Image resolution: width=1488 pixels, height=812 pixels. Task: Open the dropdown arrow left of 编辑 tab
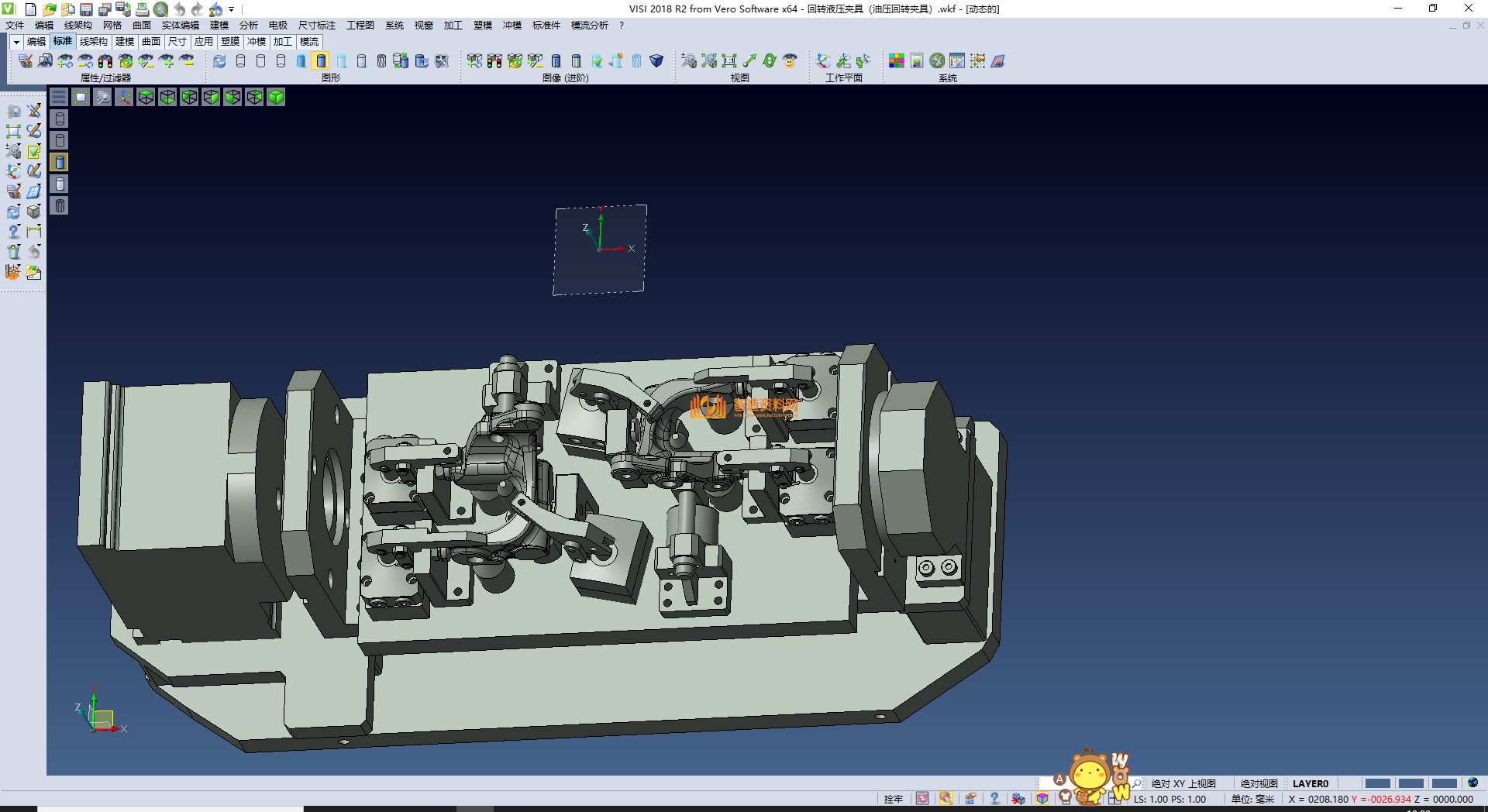tap(15, 42)
